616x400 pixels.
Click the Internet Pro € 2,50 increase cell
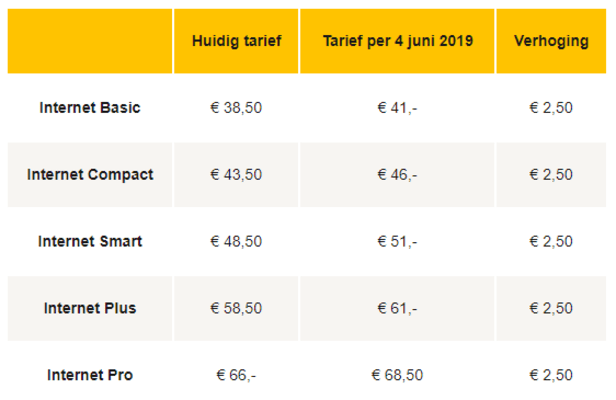[551, 375]
